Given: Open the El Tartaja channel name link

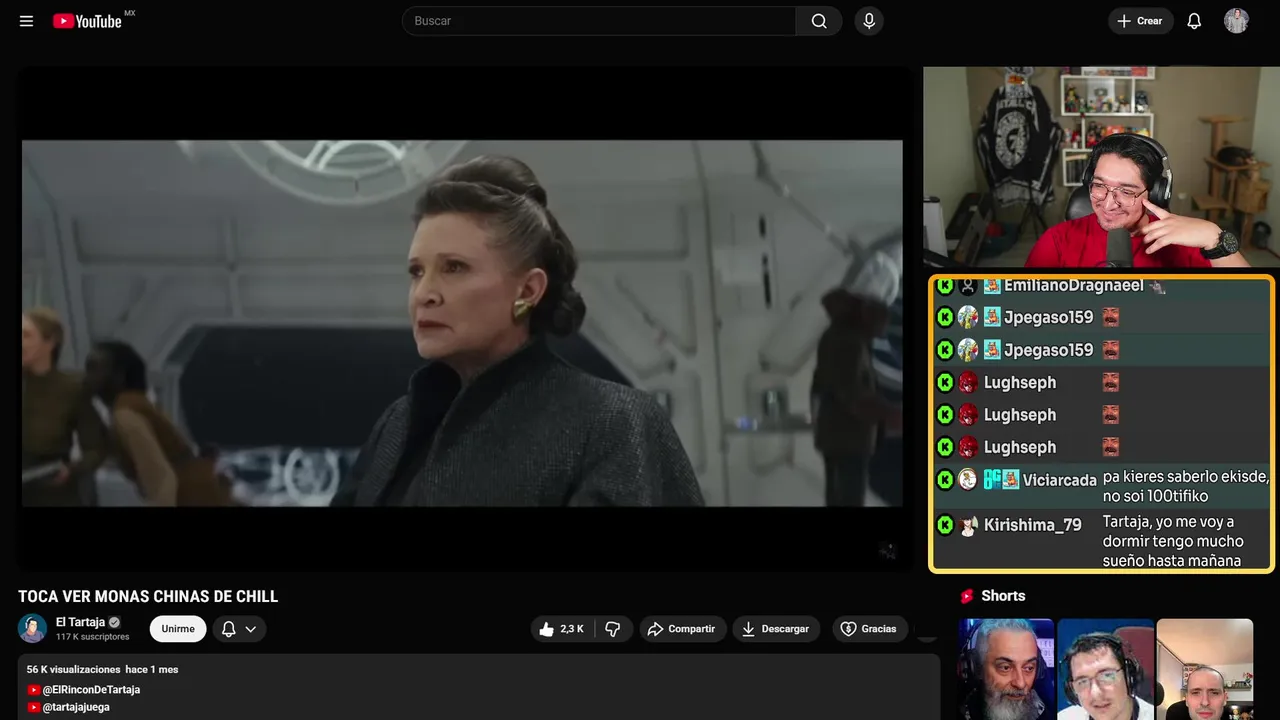Looking at the screenshot, I should click(x=80, y=622).
